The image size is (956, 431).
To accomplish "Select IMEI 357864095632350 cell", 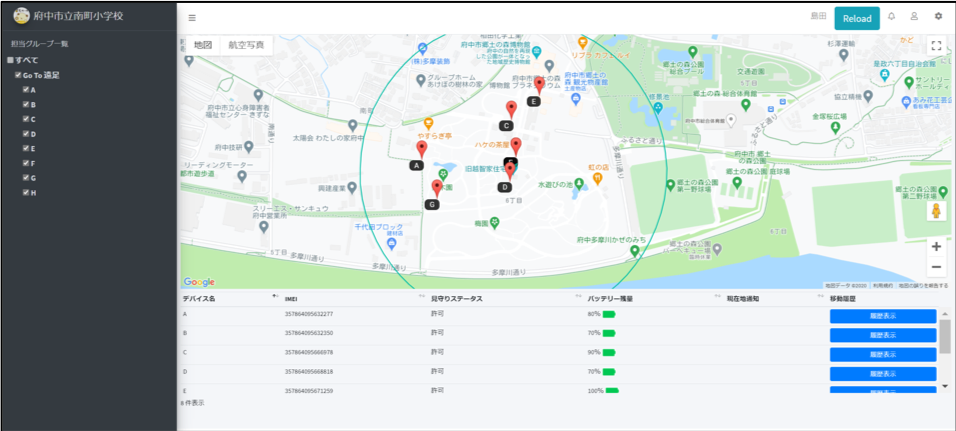I will [x=309, y=333].
